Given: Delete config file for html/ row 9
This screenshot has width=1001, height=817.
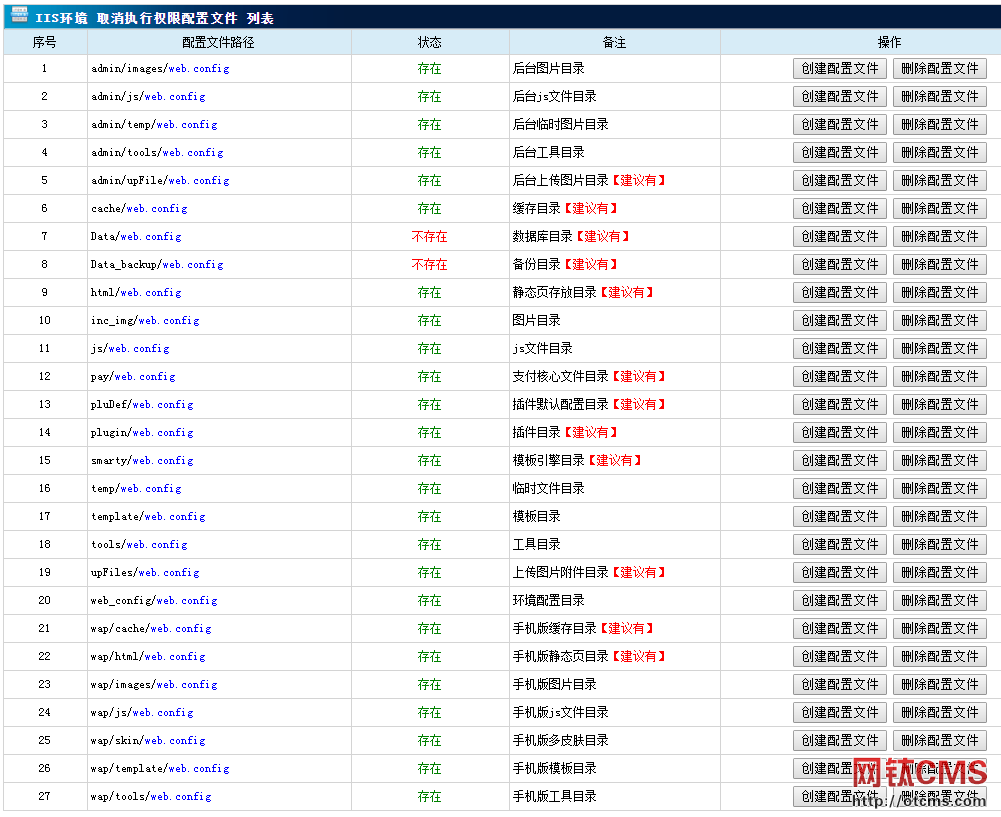Looking at the screenshot, I should [x=939, y=292].
